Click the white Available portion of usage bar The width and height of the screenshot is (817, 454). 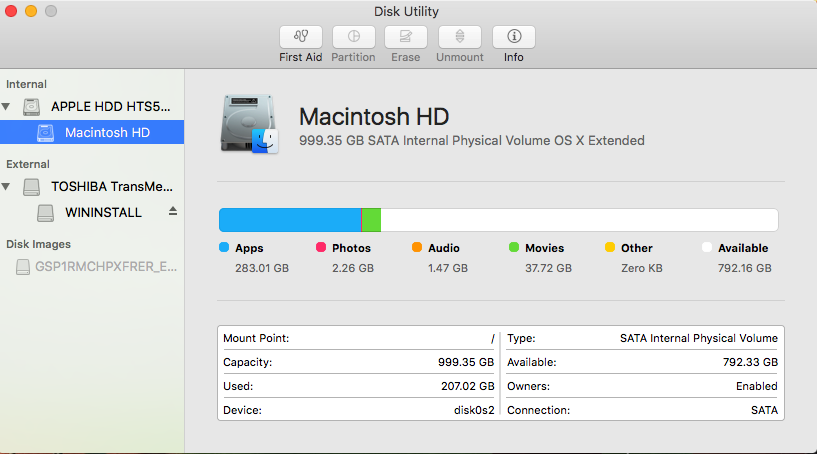tap(579, 220)
